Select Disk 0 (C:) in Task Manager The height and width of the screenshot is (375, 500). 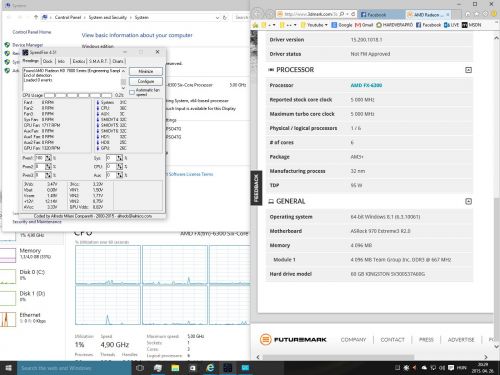point(32,275)
